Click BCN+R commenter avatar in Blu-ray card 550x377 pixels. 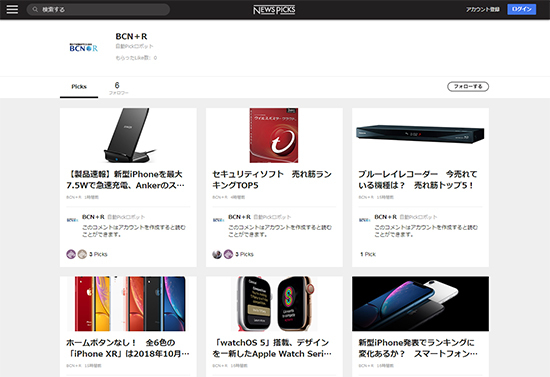(364, 220)
